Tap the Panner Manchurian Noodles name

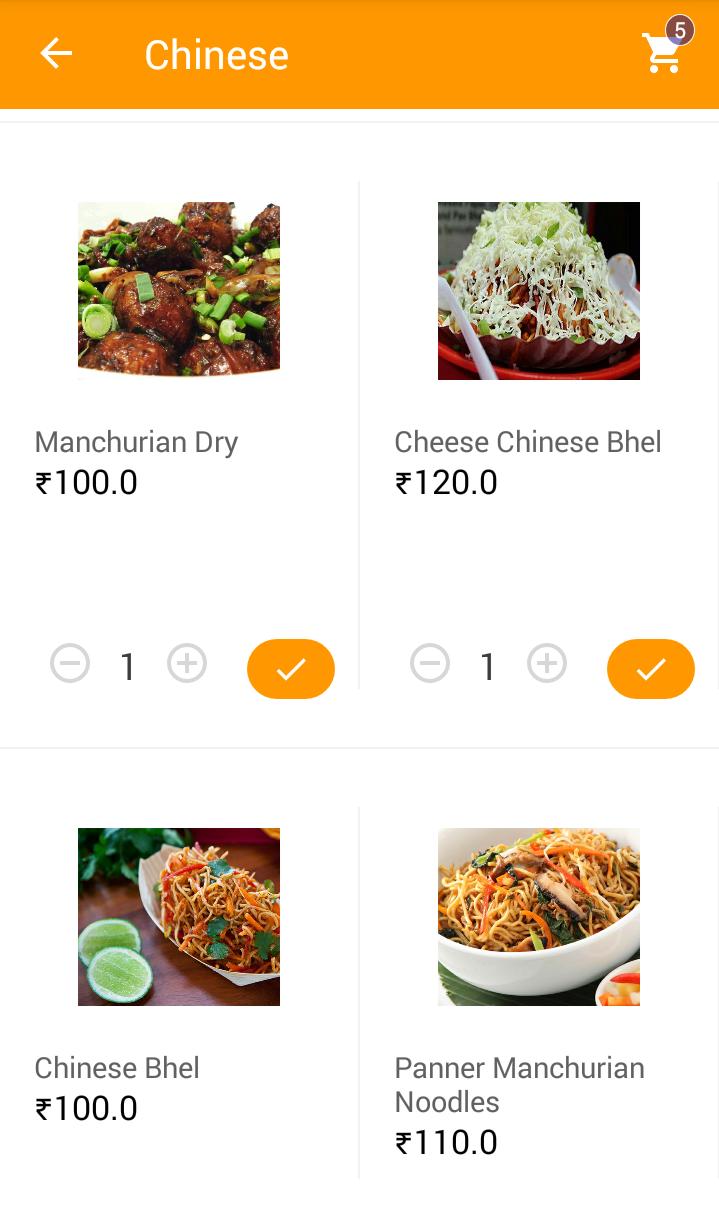[x=519, y=1084]
